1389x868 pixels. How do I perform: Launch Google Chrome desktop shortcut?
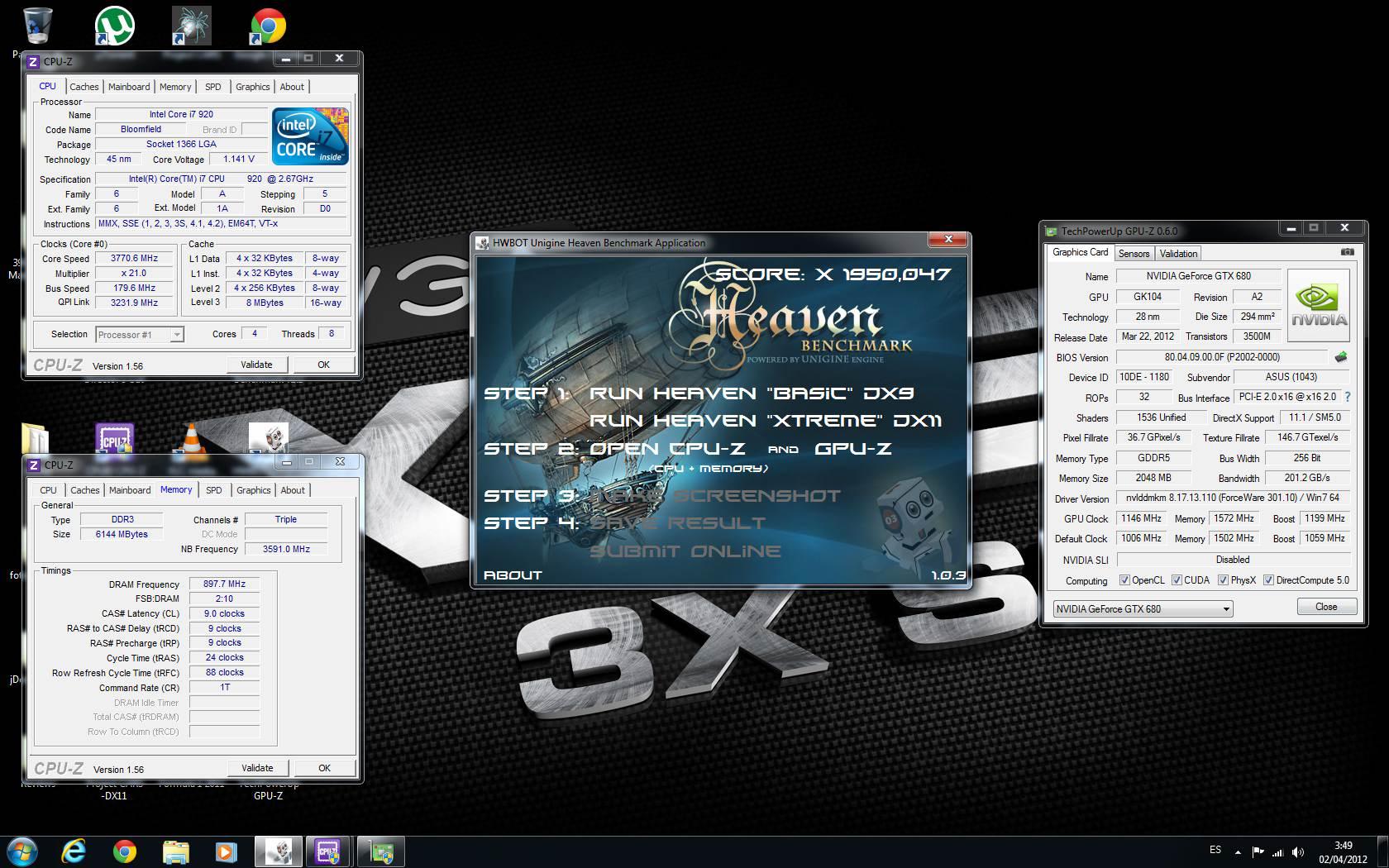tap(268, 26)
